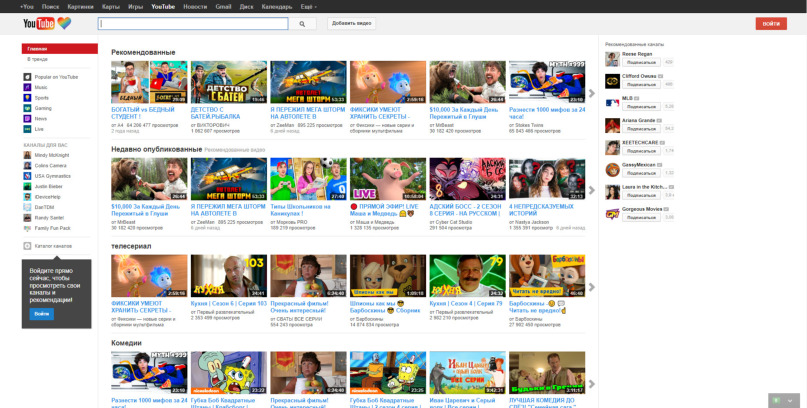Image resolution: width=807 pixels, height=408 pixels.
Task: Show next videos in Комедии row
Action: click(592, 384)
